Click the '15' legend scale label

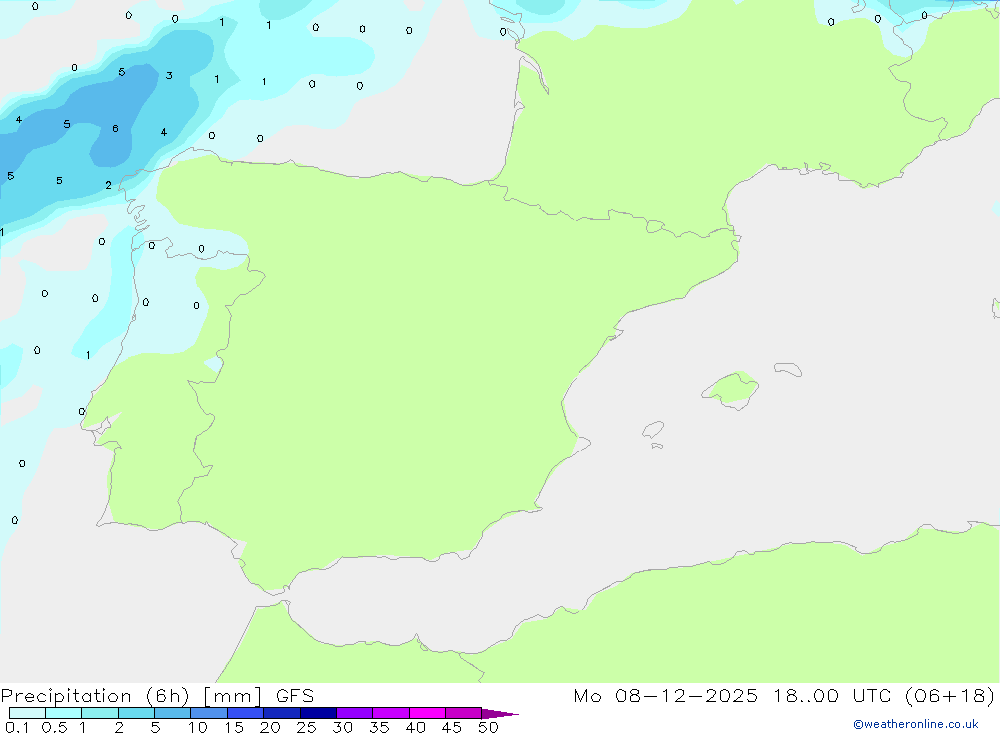[x=234, y=727]
